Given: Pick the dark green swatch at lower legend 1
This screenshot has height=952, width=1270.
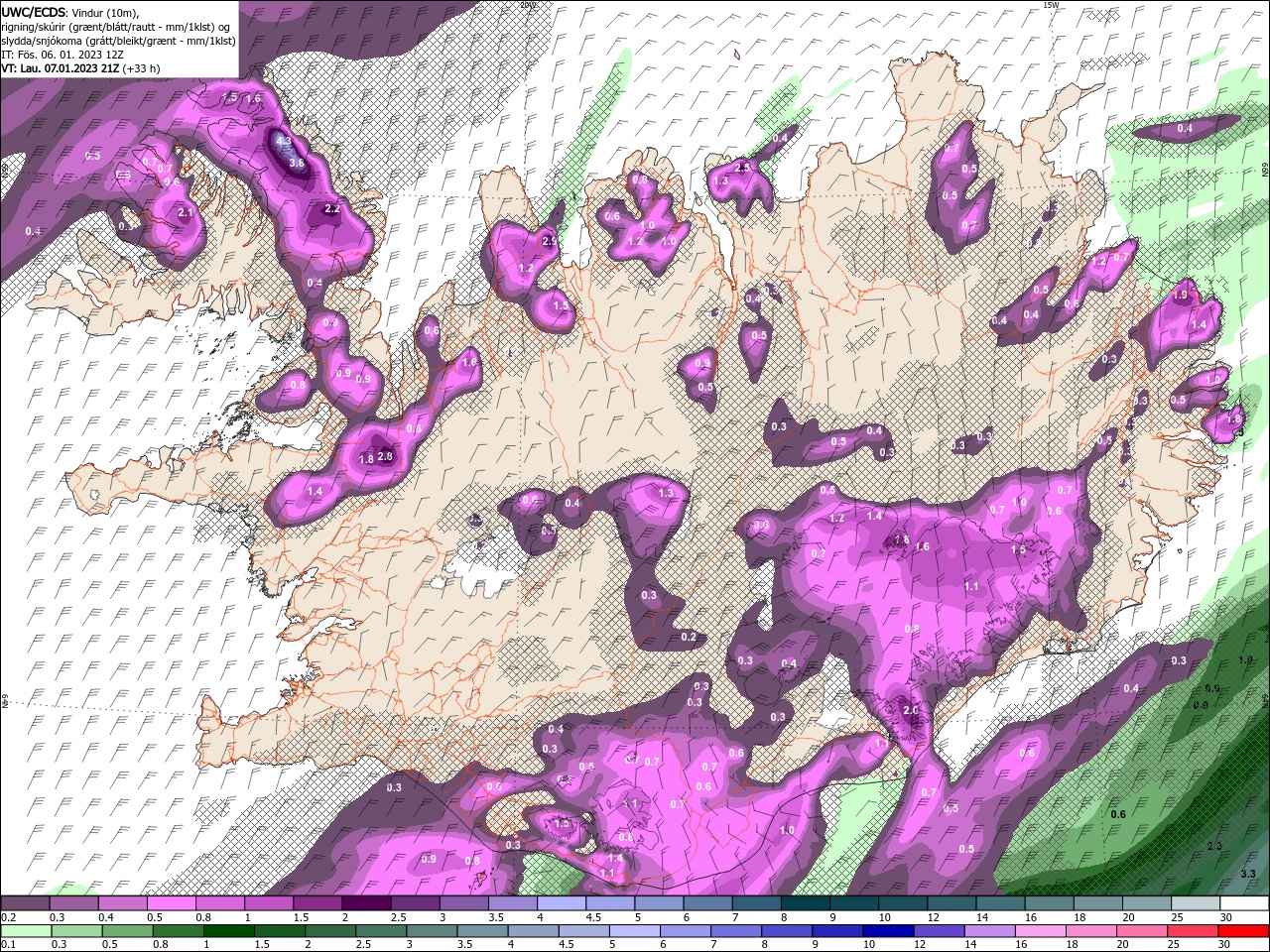Looking at the screenshot, I should [x=228, y=931].
